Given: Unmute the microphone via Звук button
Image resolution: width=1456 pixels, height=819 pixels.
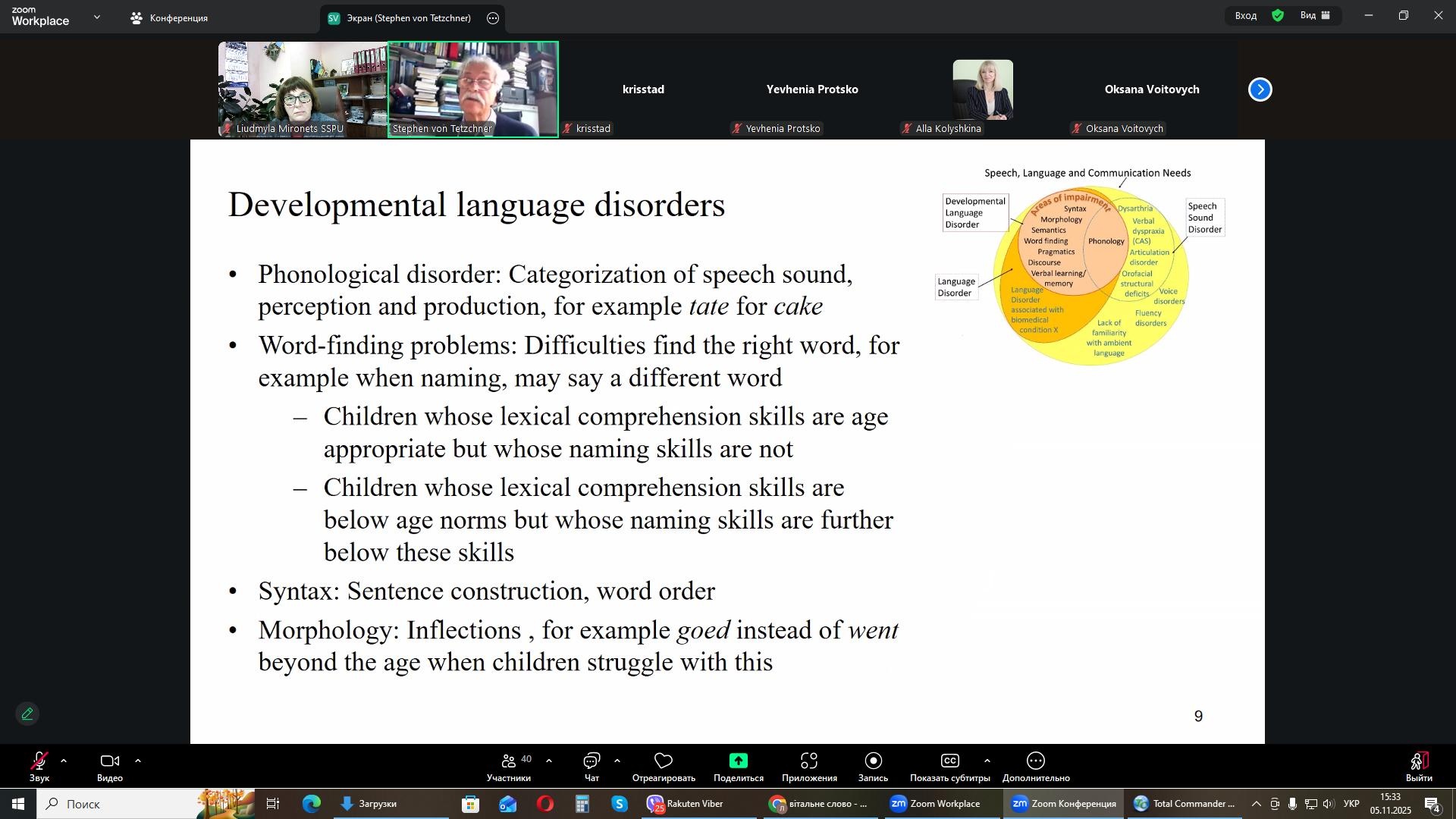Looking at the screenshot, I should click(x=39, y=766).
